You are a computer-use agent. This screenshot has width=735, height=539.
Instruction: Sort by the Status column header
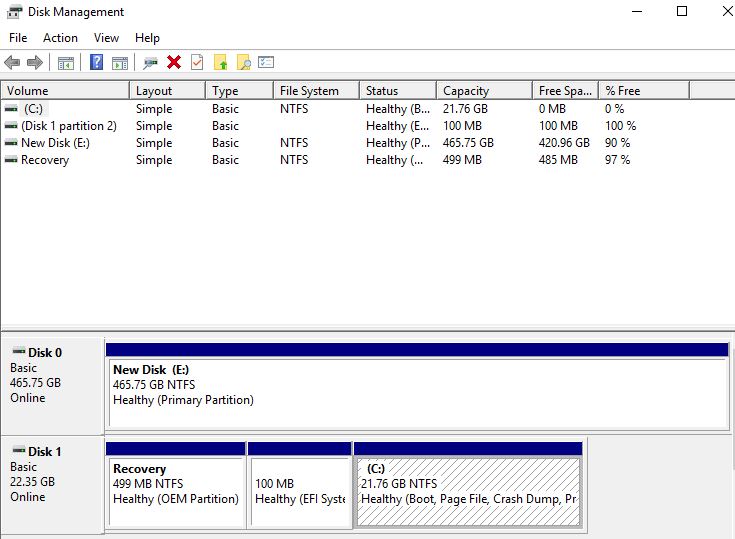pos(398,90)
